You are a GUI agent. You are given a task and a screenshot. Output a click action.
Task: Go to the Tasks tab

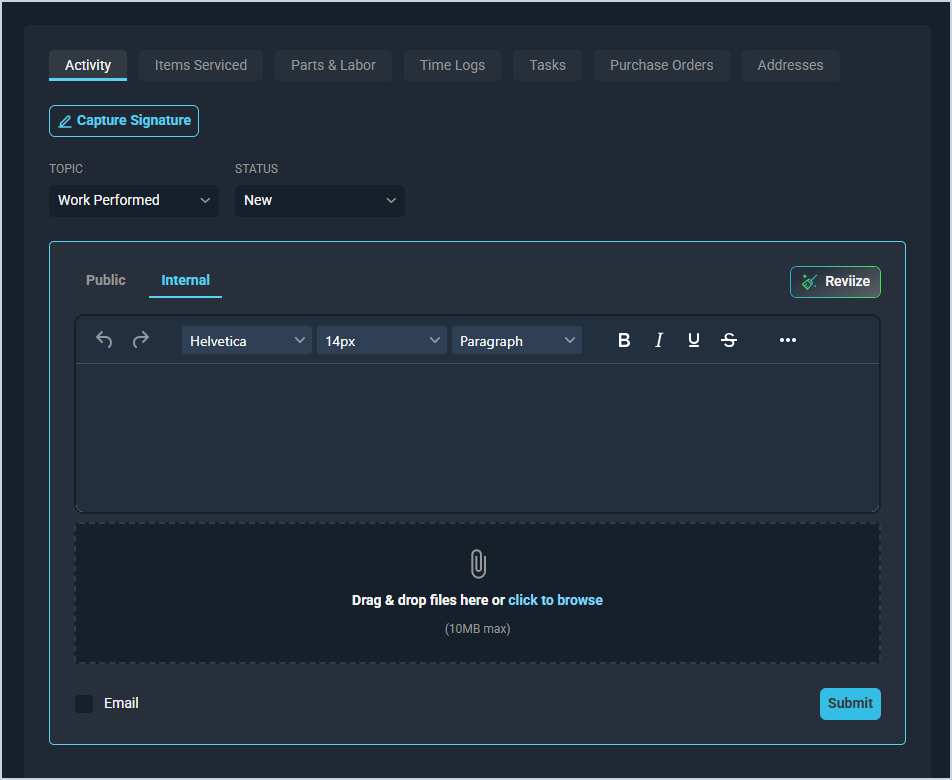[x=548, y=65]
